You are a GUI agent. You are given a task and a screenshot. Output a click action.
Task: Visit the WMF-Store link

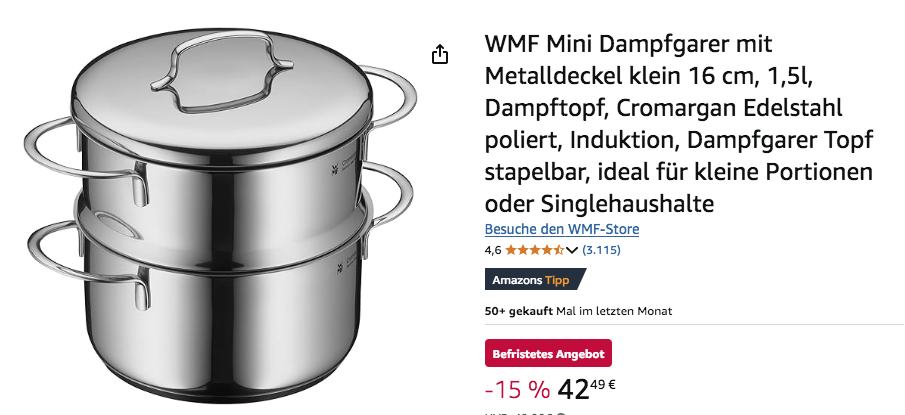562,229
